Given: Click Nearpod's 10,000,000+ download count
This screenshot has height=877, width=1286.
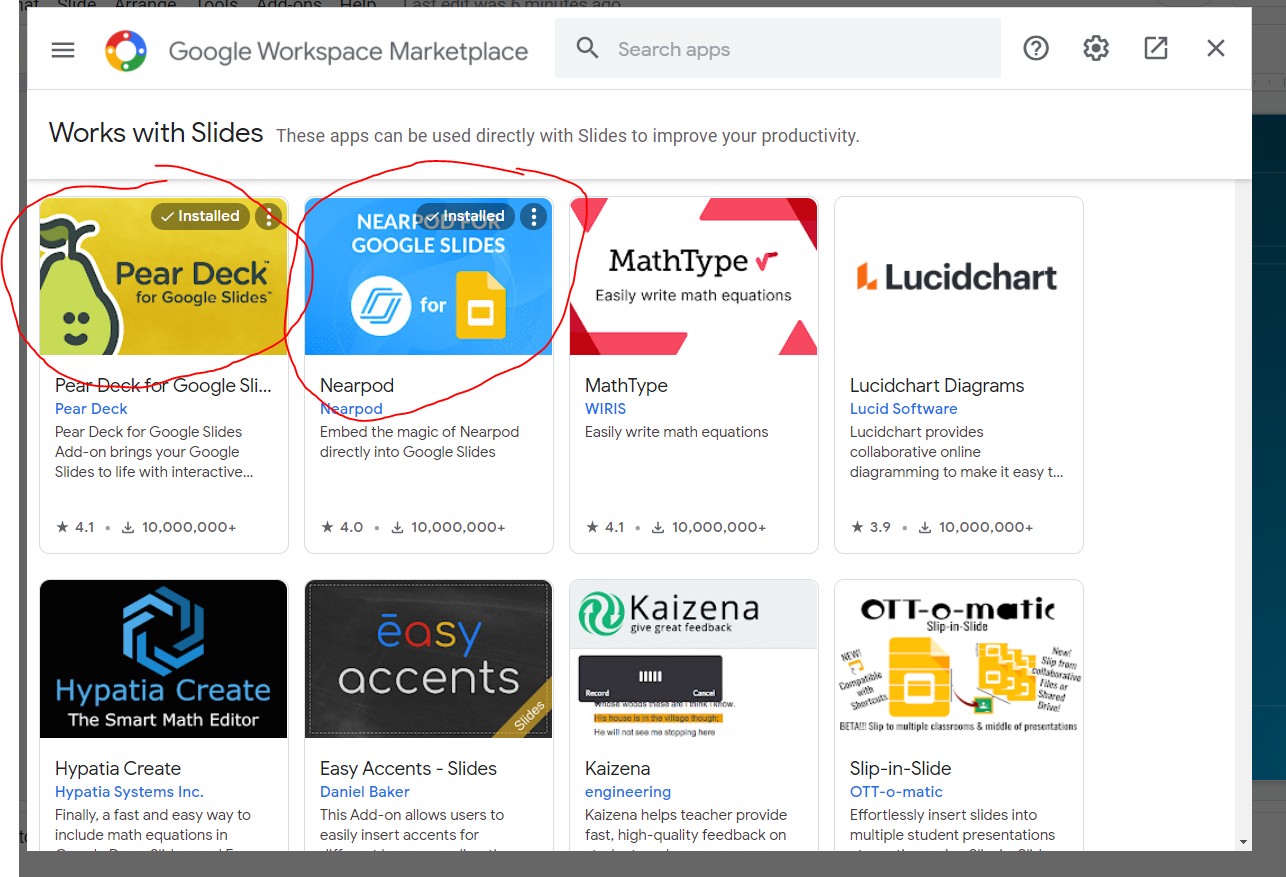Looking at the screenshot, I should (448, 527).
